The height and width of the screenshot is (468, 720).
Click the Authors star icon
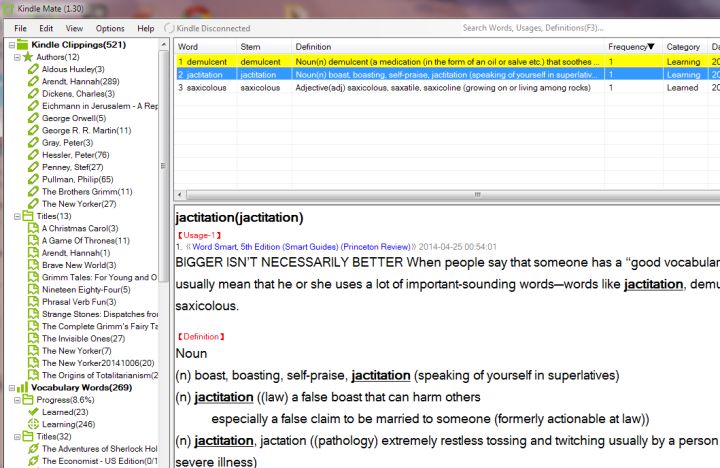click(28, 57)
